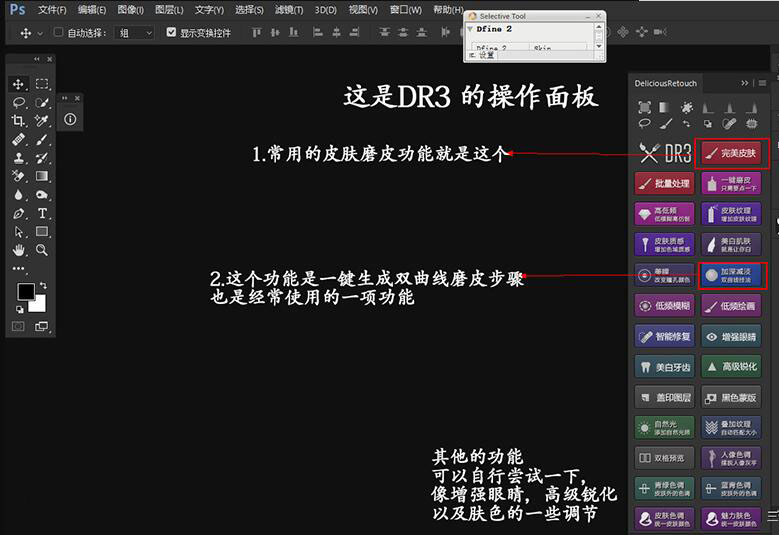Collapse the Dfine 2 disclosure triangle
Screen dimensions: 779x535
click(470, 29)
